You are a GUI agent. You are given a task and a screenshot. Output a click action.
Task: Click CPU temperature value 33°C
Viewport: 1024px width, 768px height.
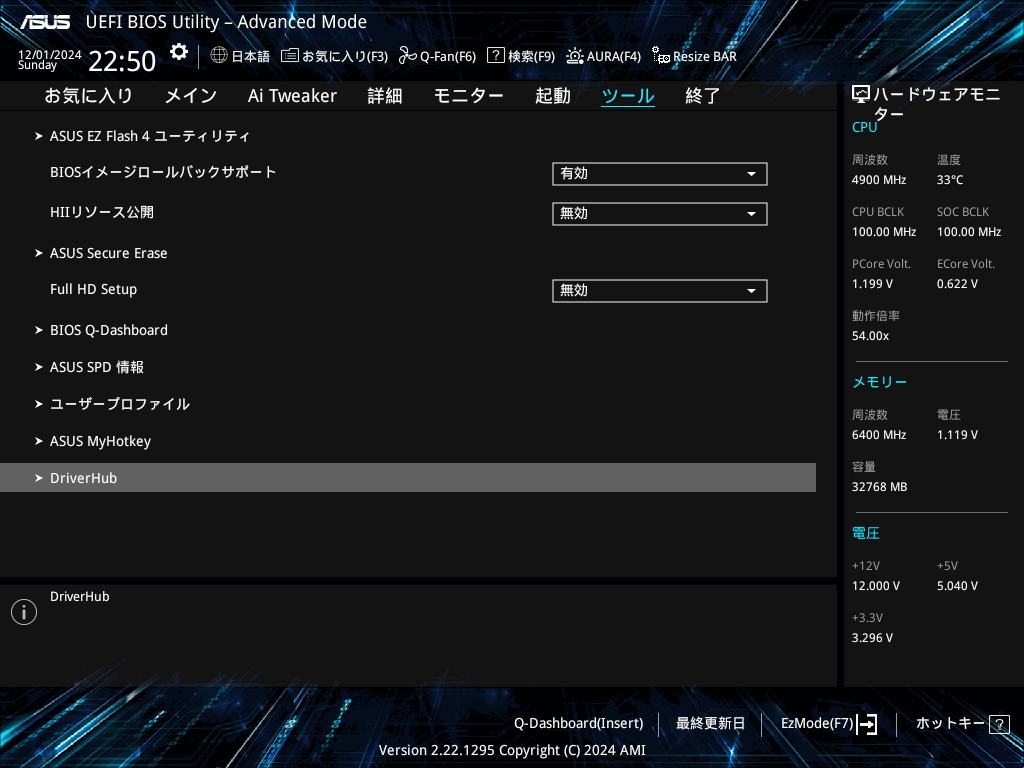coord(950,180)
